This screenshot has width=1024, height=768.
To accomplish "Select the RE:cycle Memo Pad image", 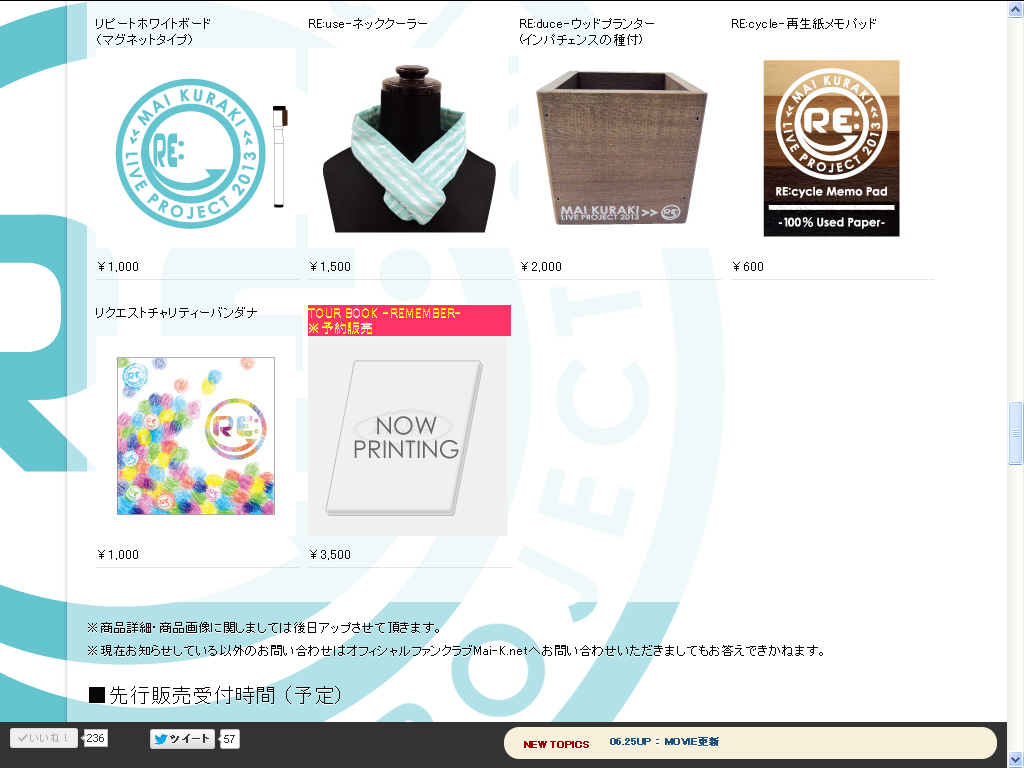I will 831,148.
